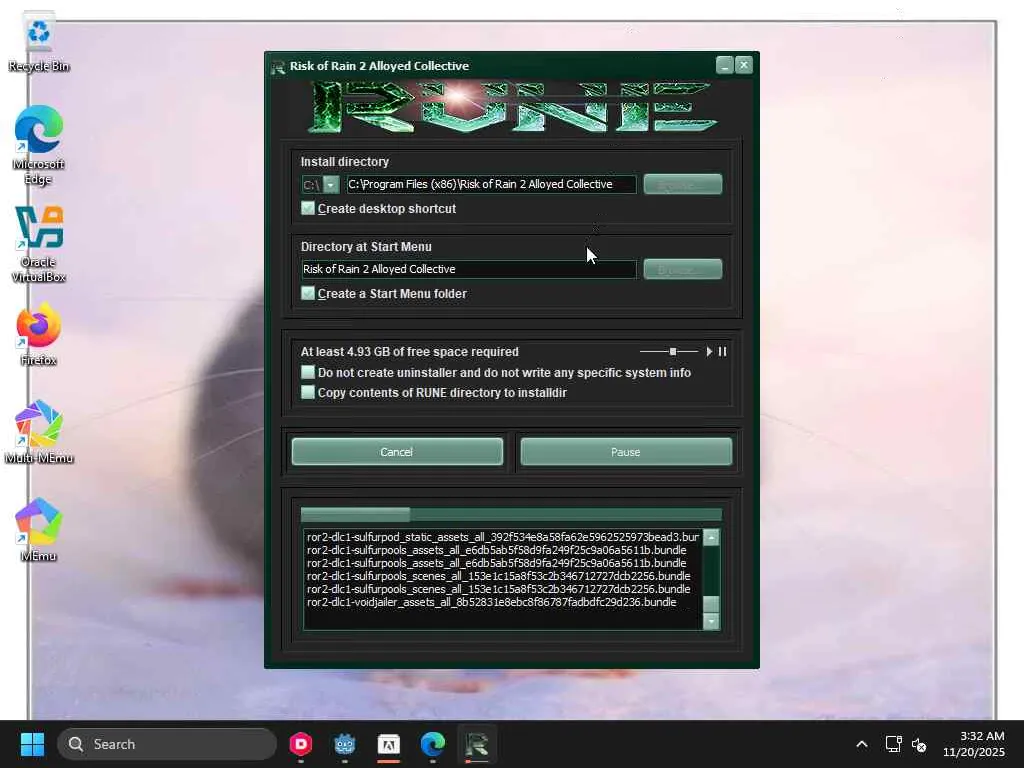Click Browse next to Start Menu directory
The width and height of the screenshot is (1024, 768).
(682, 269)
